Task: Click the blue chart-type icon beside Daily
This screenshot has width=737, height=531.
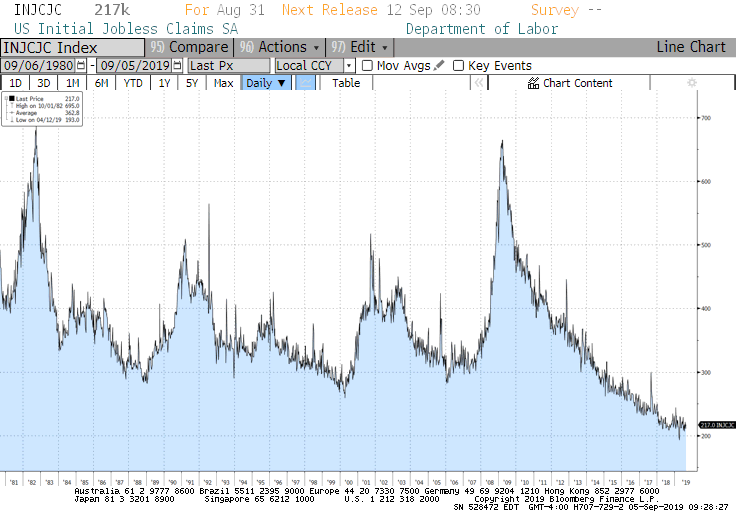Action: pos(305,84)
